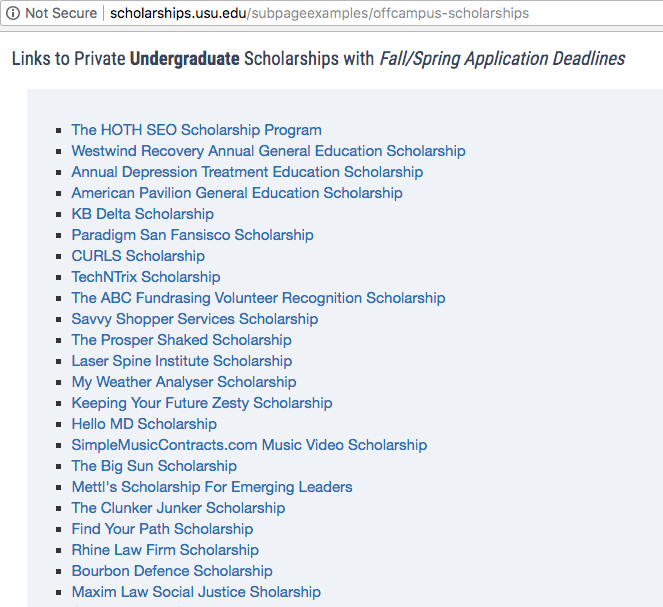This screenshot has height=607, width=663.
Task: Click Keeping Your Future Zesty Scholarship
Action: (x=202, y=403)
